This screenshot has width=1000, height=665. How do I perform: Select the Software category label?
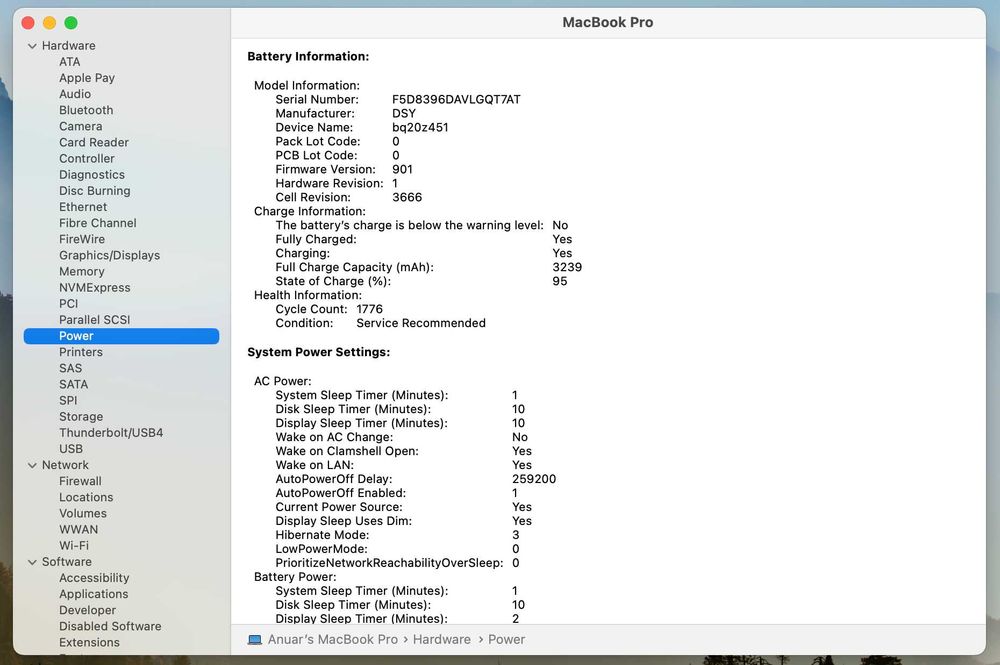(x=66, y=562)
